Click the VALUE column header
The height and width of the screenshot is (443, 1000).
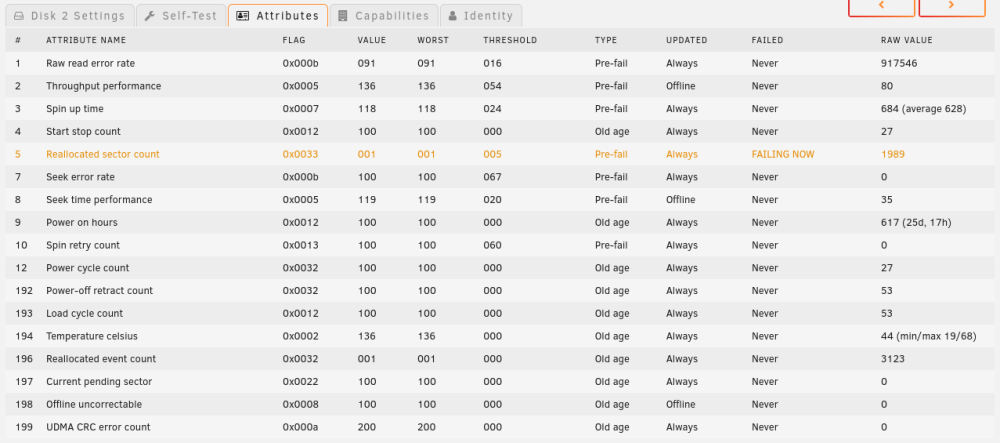click(x=372, y=40)
